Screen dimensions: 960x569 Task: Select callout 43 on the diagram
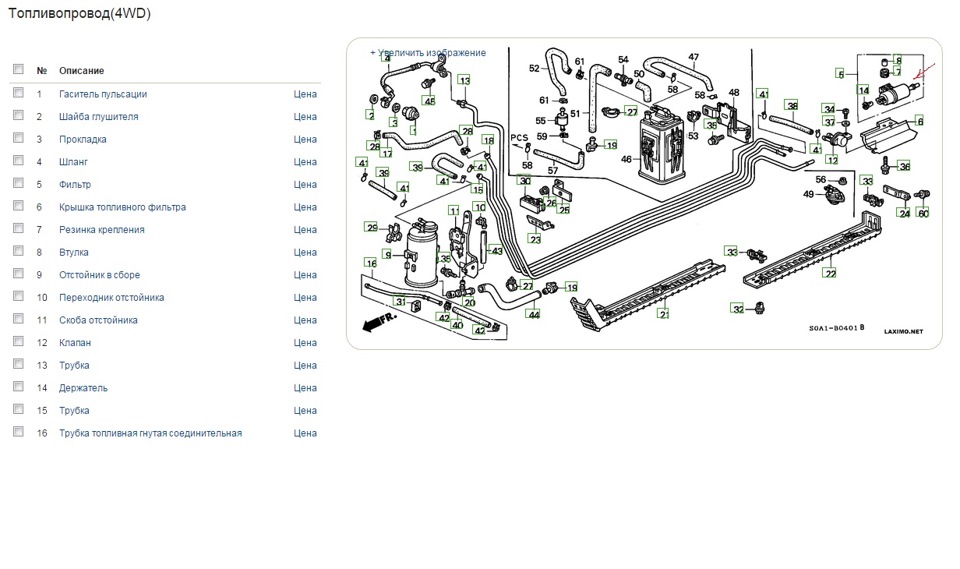497,251
